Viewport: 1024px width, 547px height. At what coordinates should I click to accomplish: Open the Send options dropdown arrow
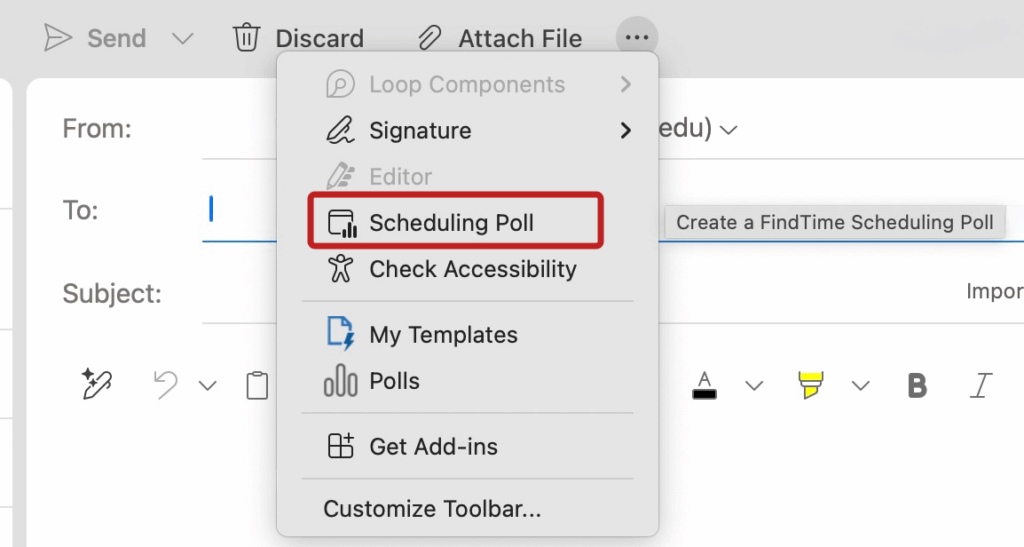[x=182, y=39]
